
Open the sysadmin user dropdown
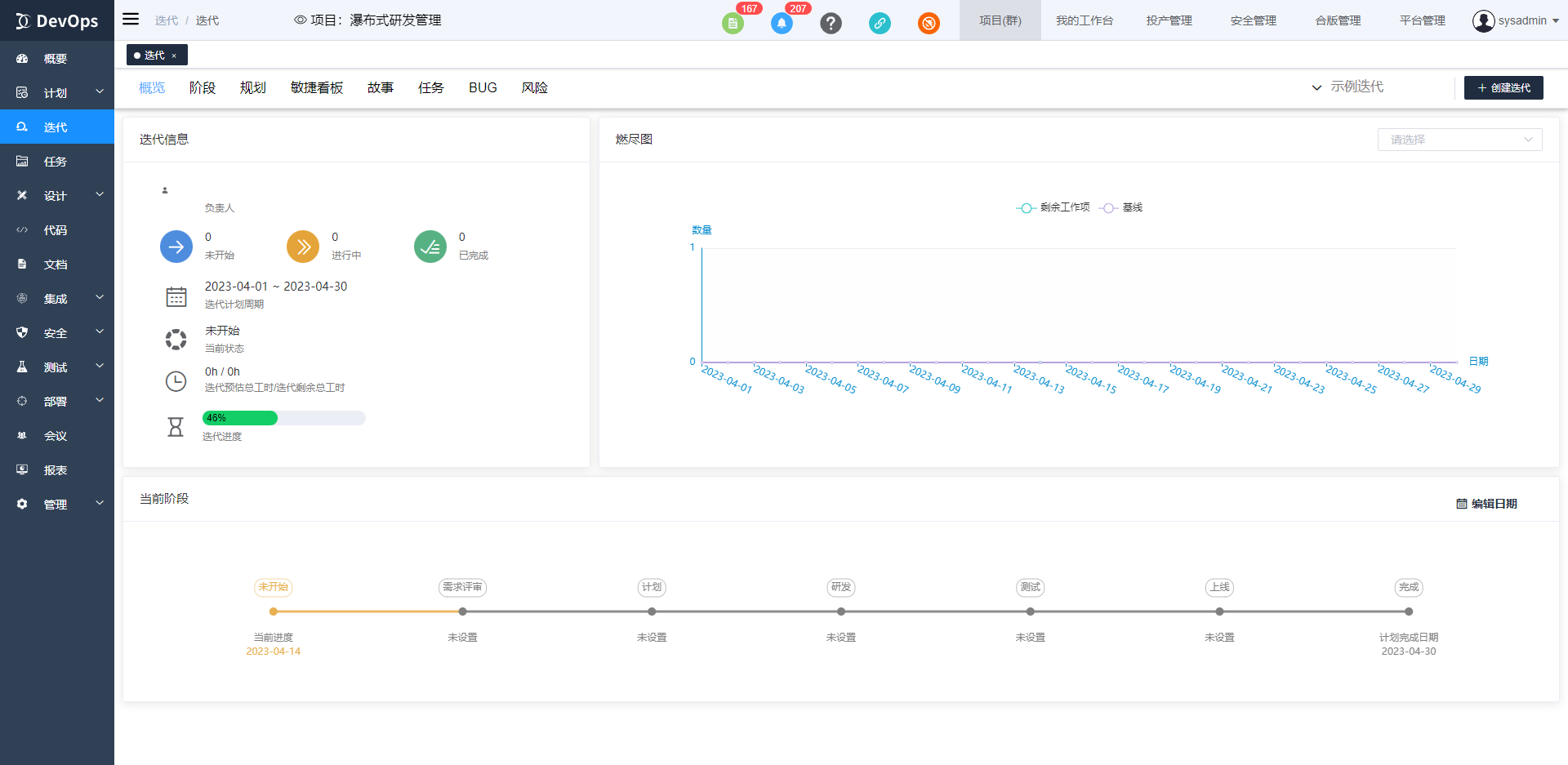(1516, 20)
